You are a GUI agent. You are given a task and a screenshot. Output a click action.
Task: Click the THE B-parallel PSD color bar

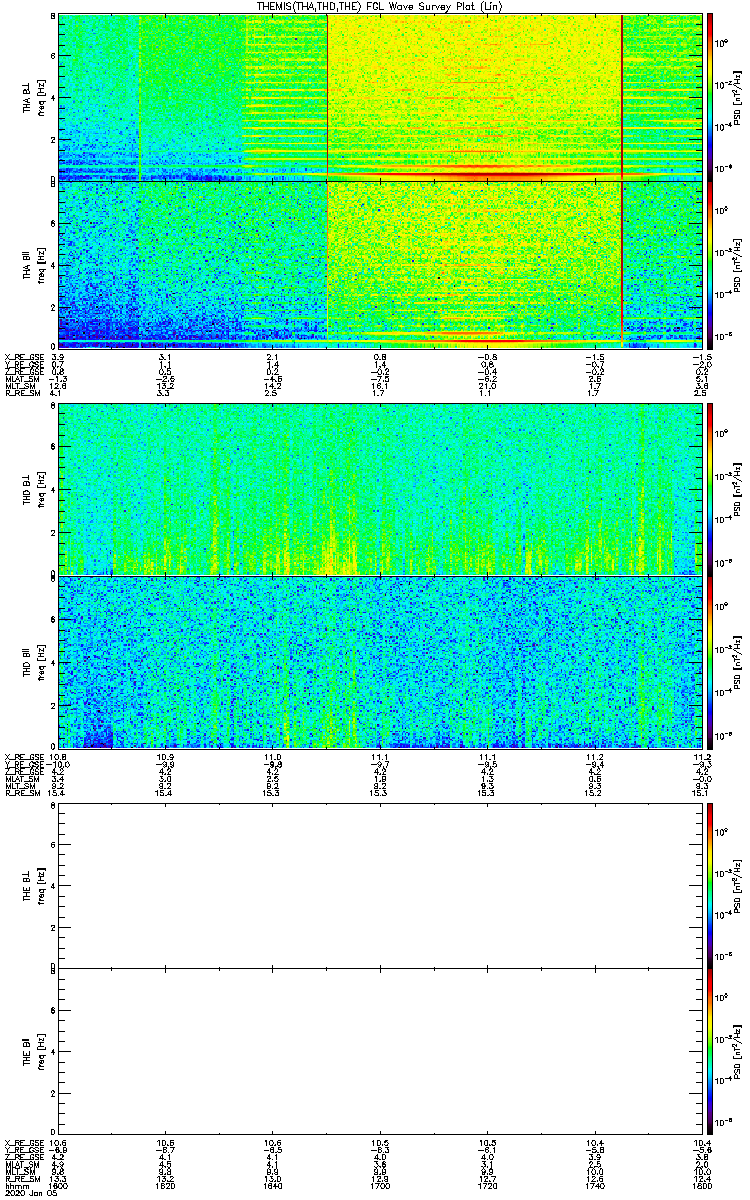click(711, 1053)
